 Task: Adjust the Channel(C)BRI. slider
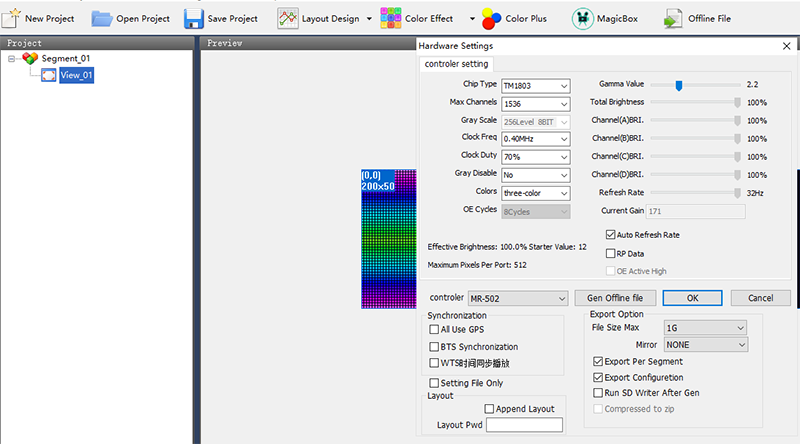737,157
